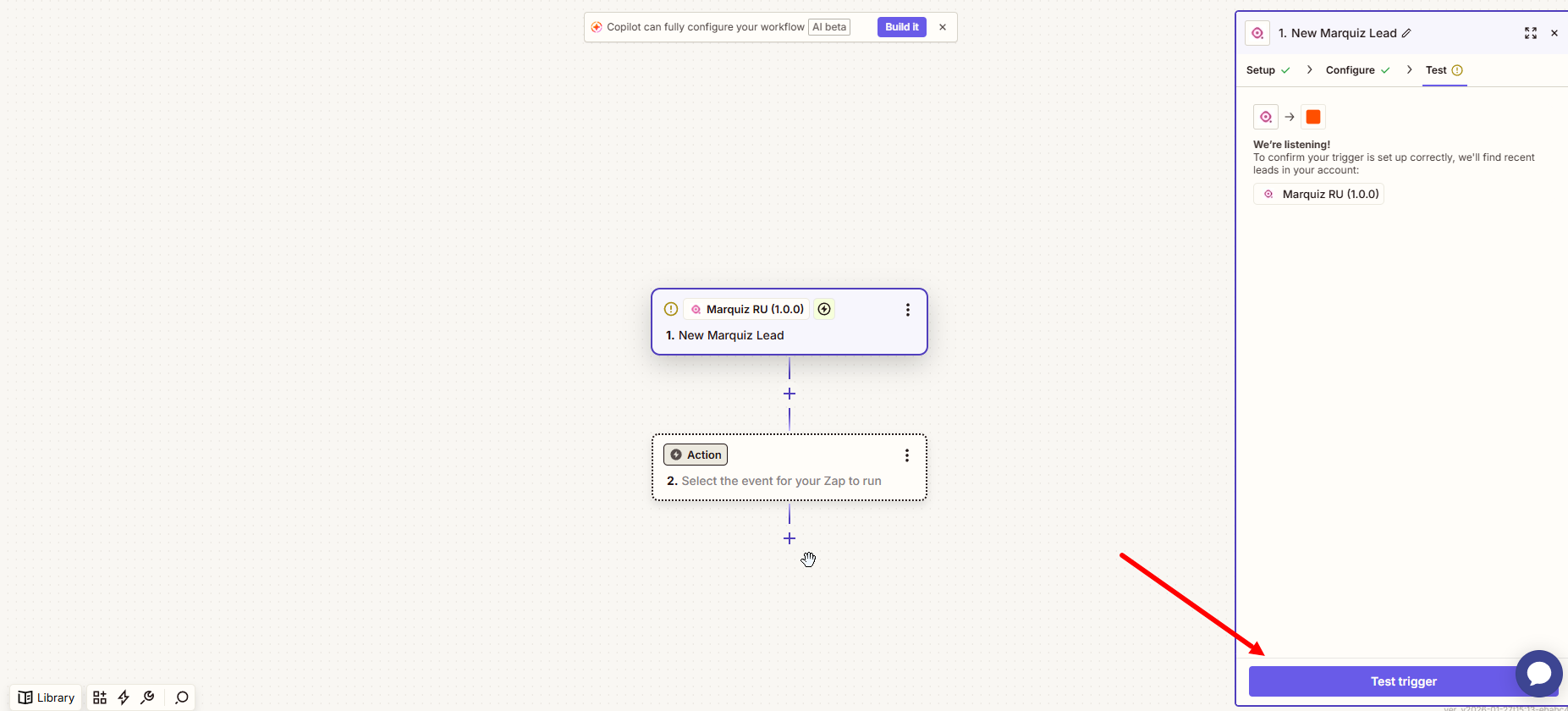Click the magnifier-with-clock icon in the bottom toolbar
The width and height of the screenshot is (1568, 711).
pos(148,697)
